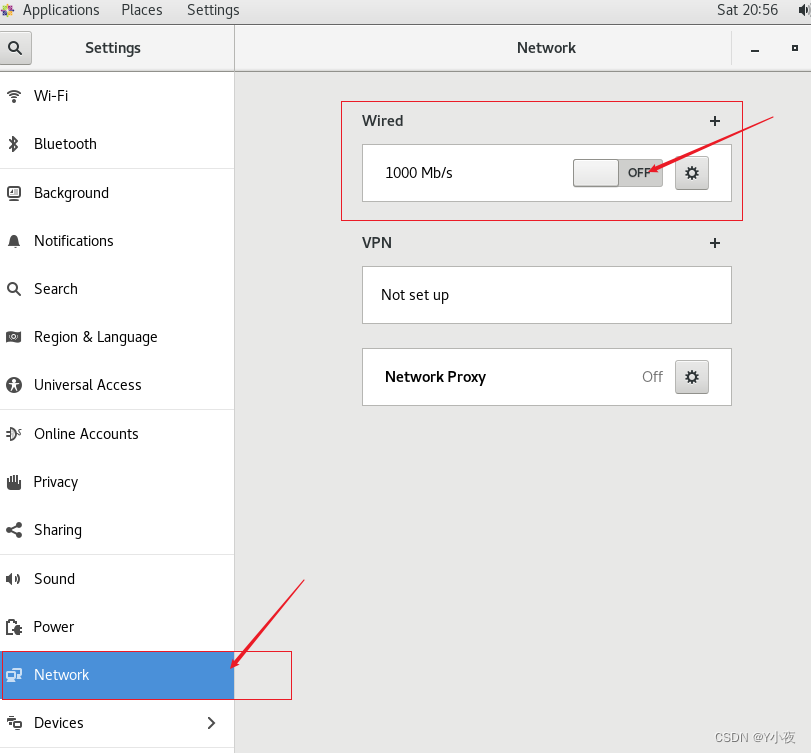This screenshot has height=753, width=811.
Task: Select the Sound speaker icon
Action: tap(12, 578)
